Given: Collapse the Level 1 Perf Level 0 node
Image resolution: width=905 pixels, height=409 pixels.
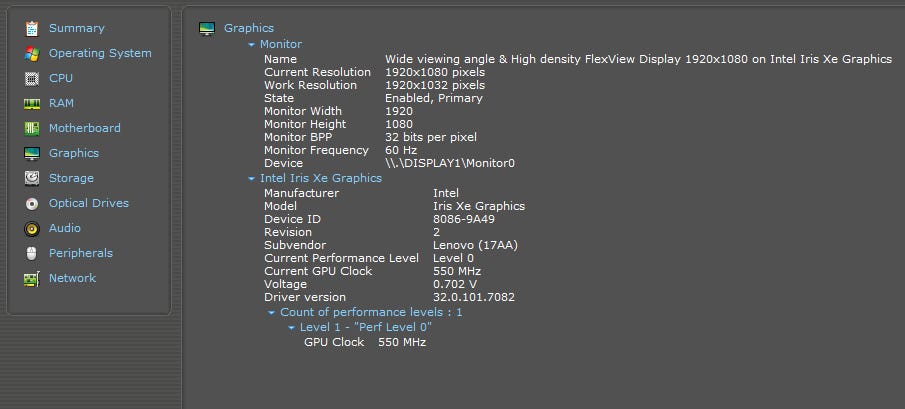Looking at the screenshot, I should click(291, 328).
